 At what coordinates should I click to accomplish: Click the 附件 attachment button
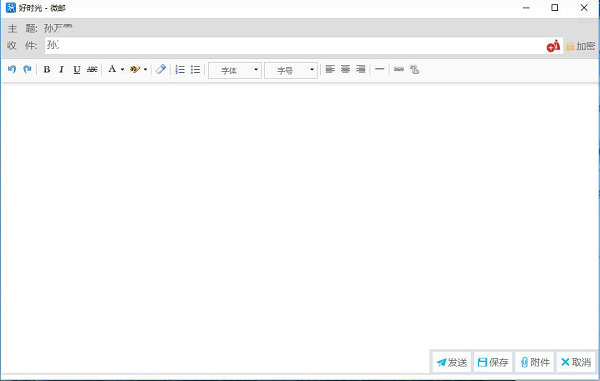[535, 362]
